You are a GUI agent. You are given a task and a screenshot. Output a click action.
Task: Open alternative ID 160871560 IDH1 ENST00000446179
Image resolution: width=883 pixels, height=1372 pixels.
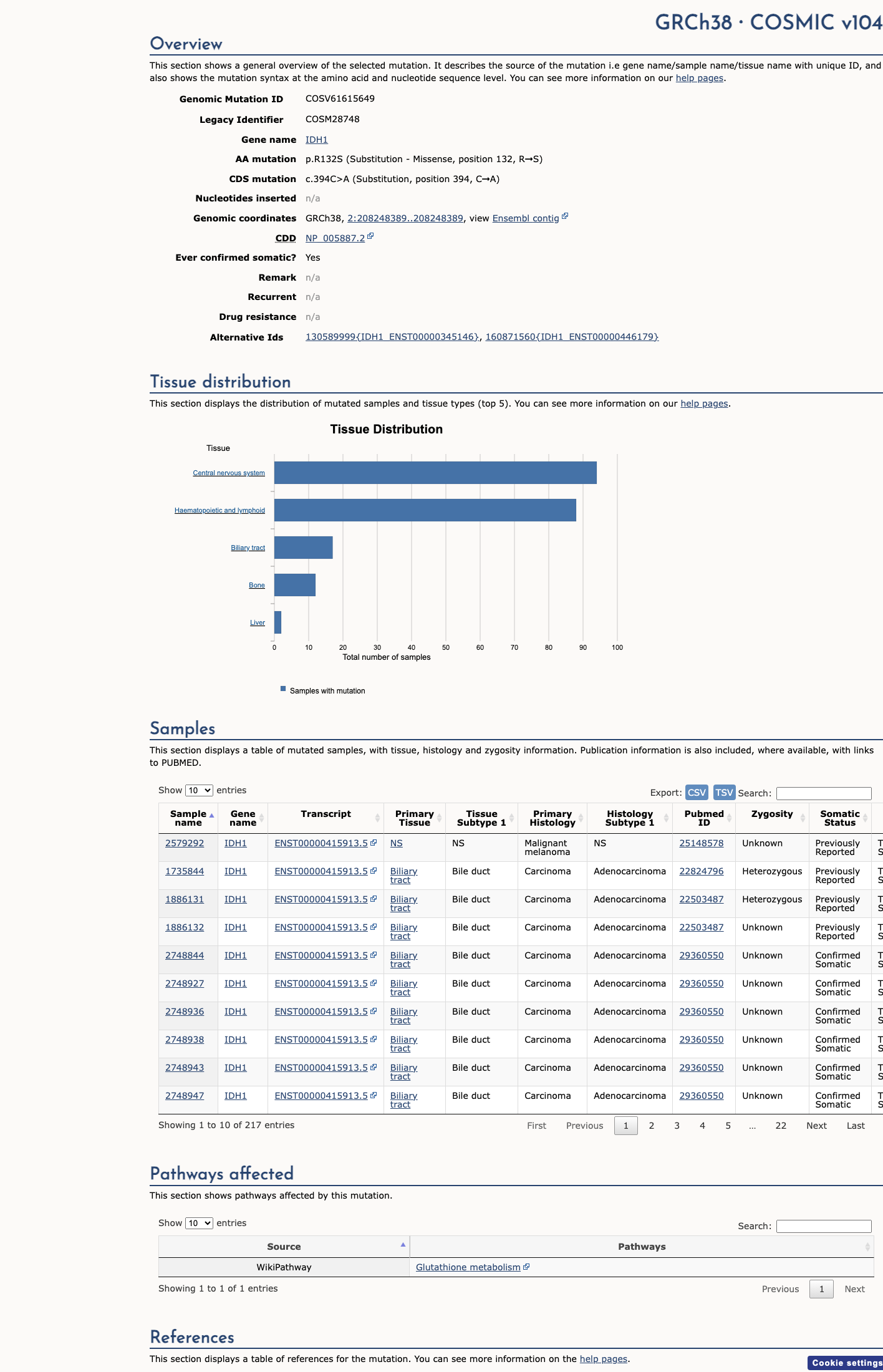[x=572, y=337]
